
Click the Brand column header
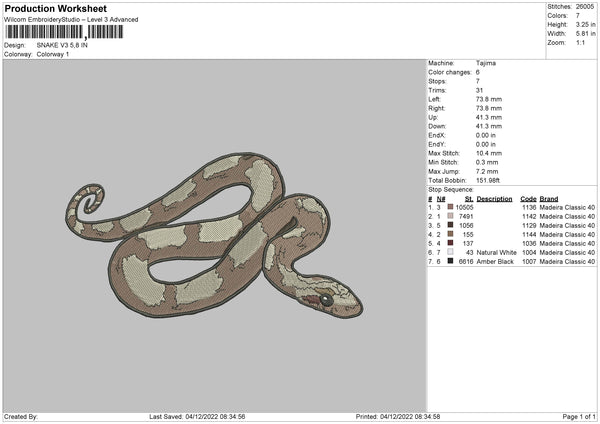click(x=550, y=198)
